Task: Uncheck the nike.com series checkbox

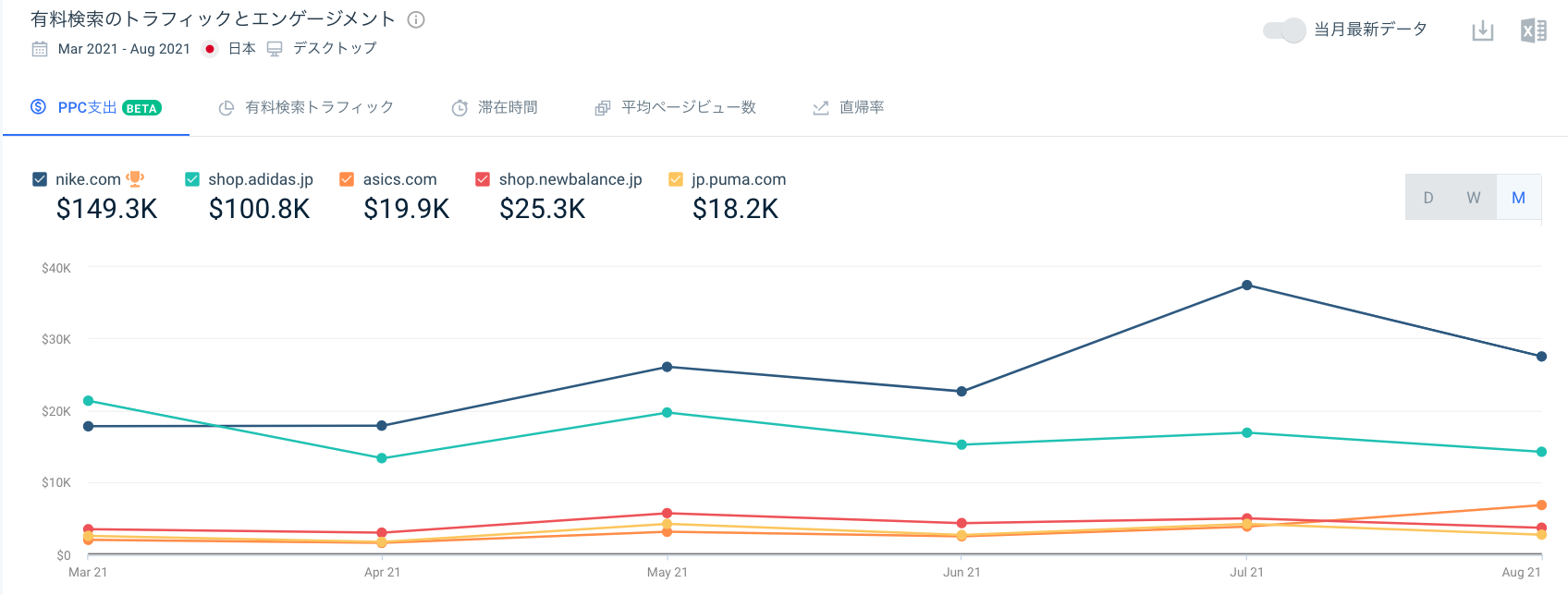Action: coord(40,179)
